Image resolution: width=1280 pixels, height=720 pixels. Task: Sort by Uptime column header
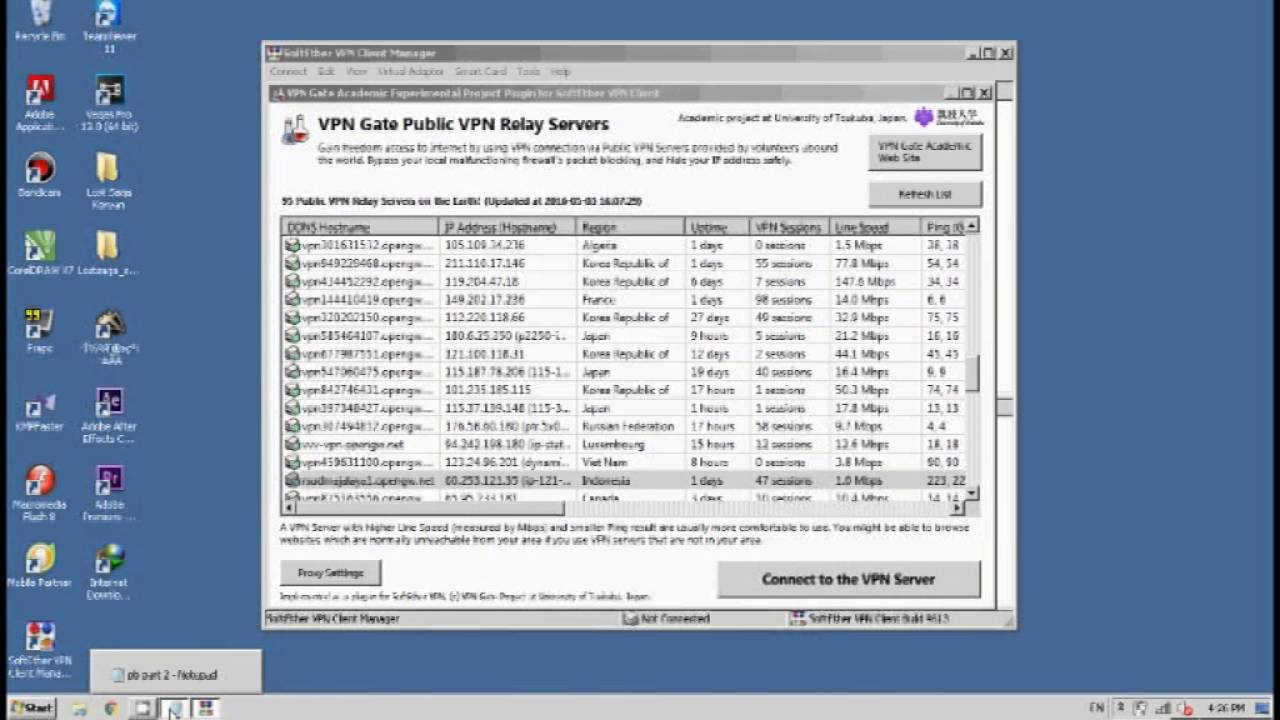point(717,227)
